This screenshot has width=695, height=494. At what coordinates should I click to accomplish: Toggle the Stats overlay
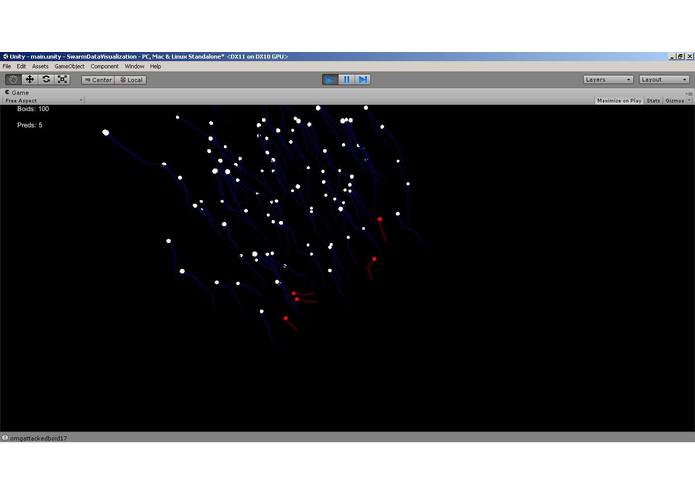pos(653,101)
